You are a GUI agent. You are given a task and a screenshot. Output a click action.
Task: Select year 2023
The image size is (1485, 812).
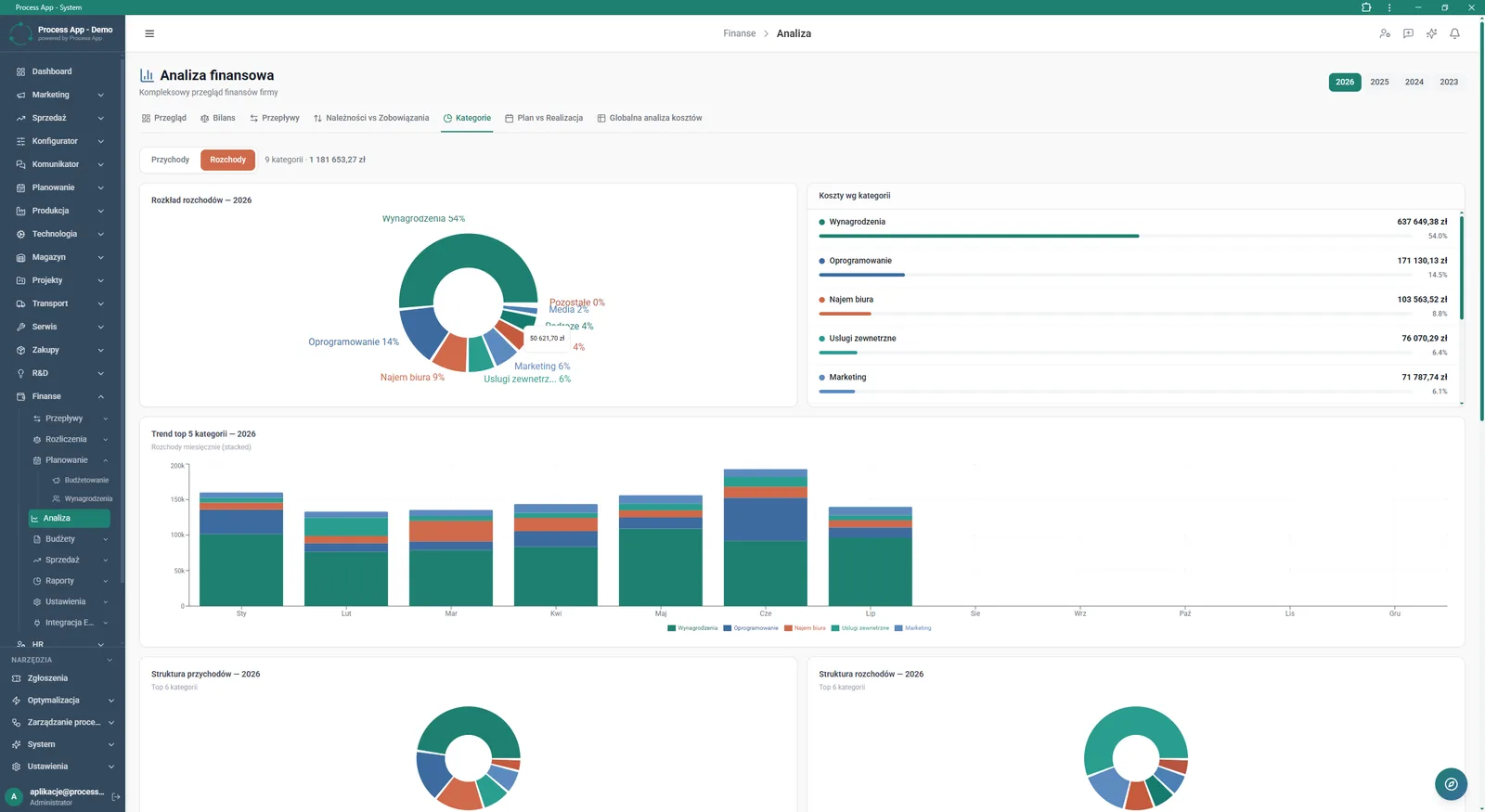tap(1449, 82)
